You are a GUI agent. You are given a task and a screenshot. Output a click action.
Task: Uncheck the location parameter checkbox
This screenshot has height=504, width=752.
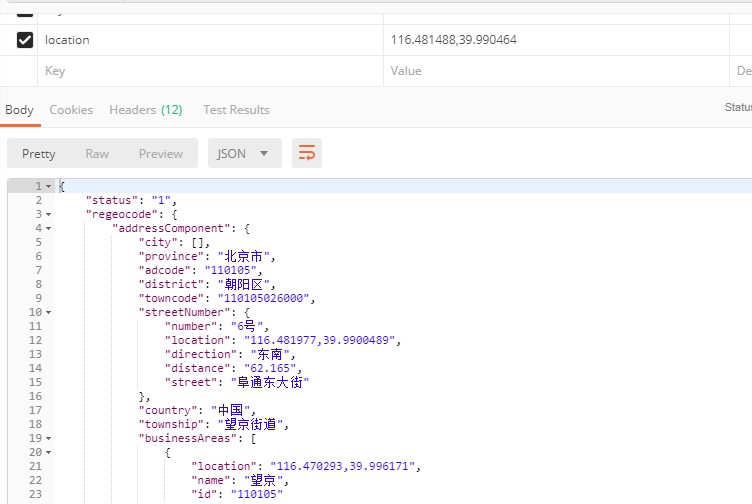pyautogui.click(x=24, y=40)
